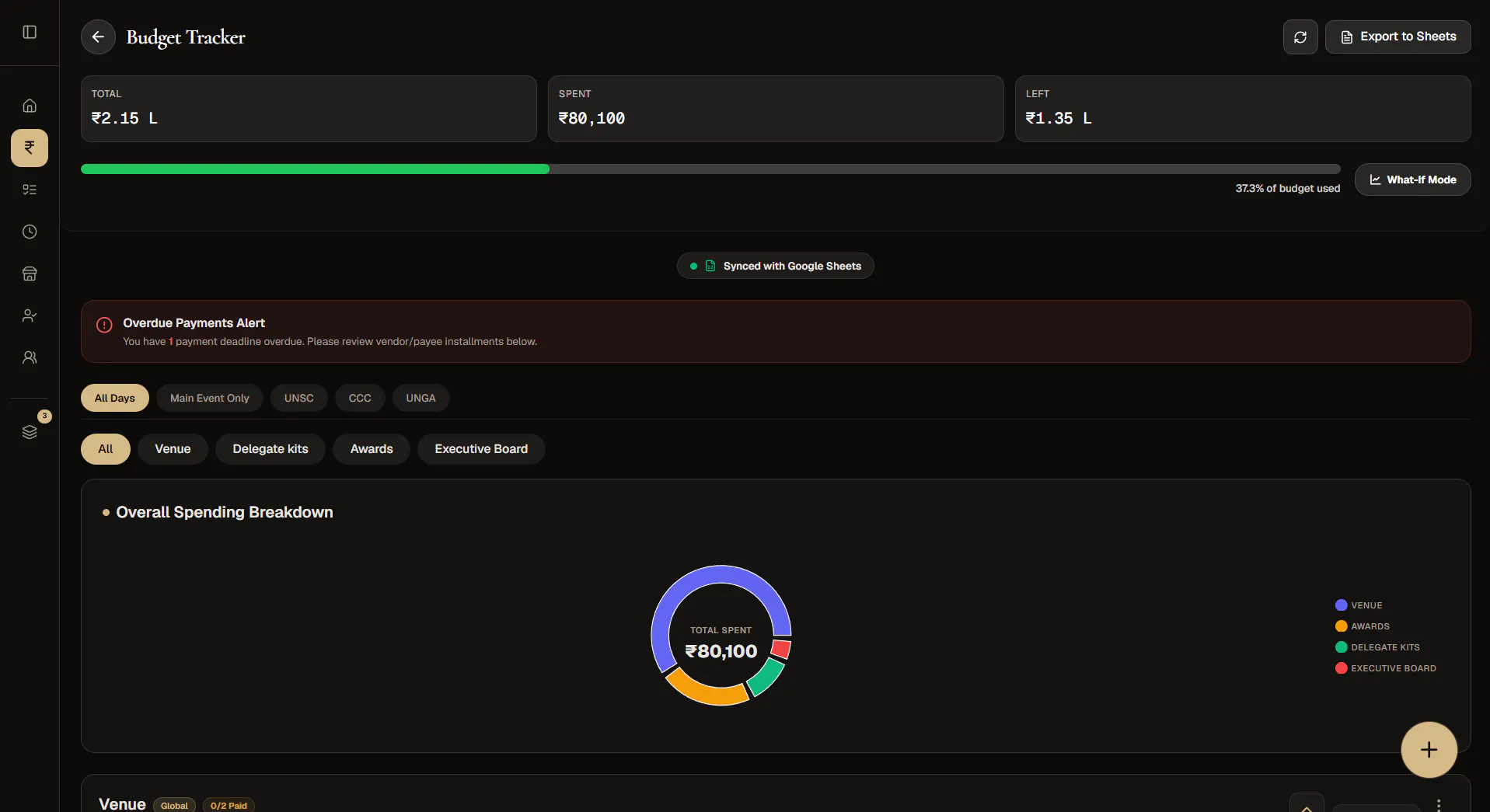Click the Global tag beside Venue
The height and width of the screenshot is (812, 1490).
tap(174, 806)
